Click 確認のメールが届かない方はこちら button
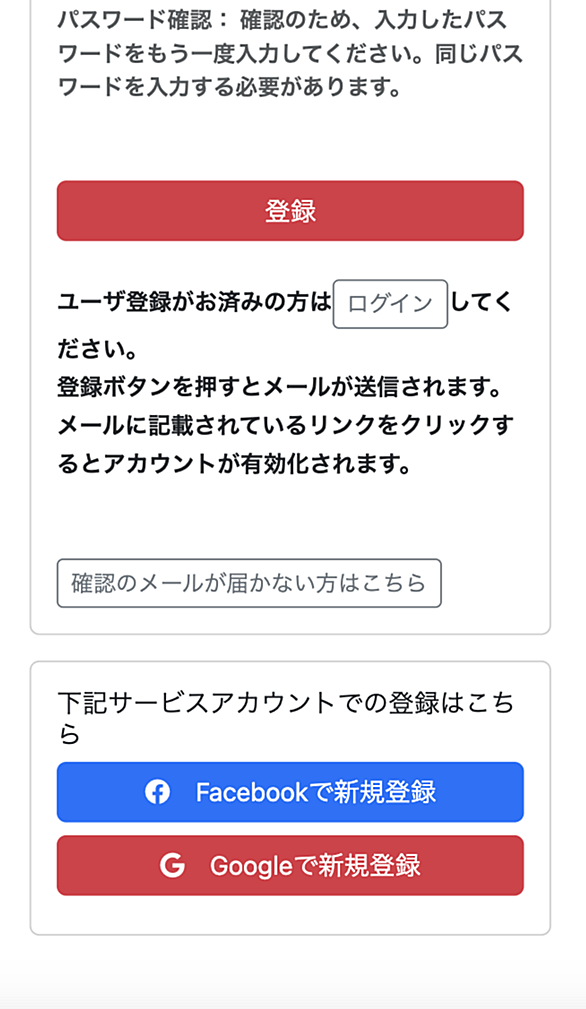Image resolution: width=586 pixels, height=1009 pixels. [249, 583]
